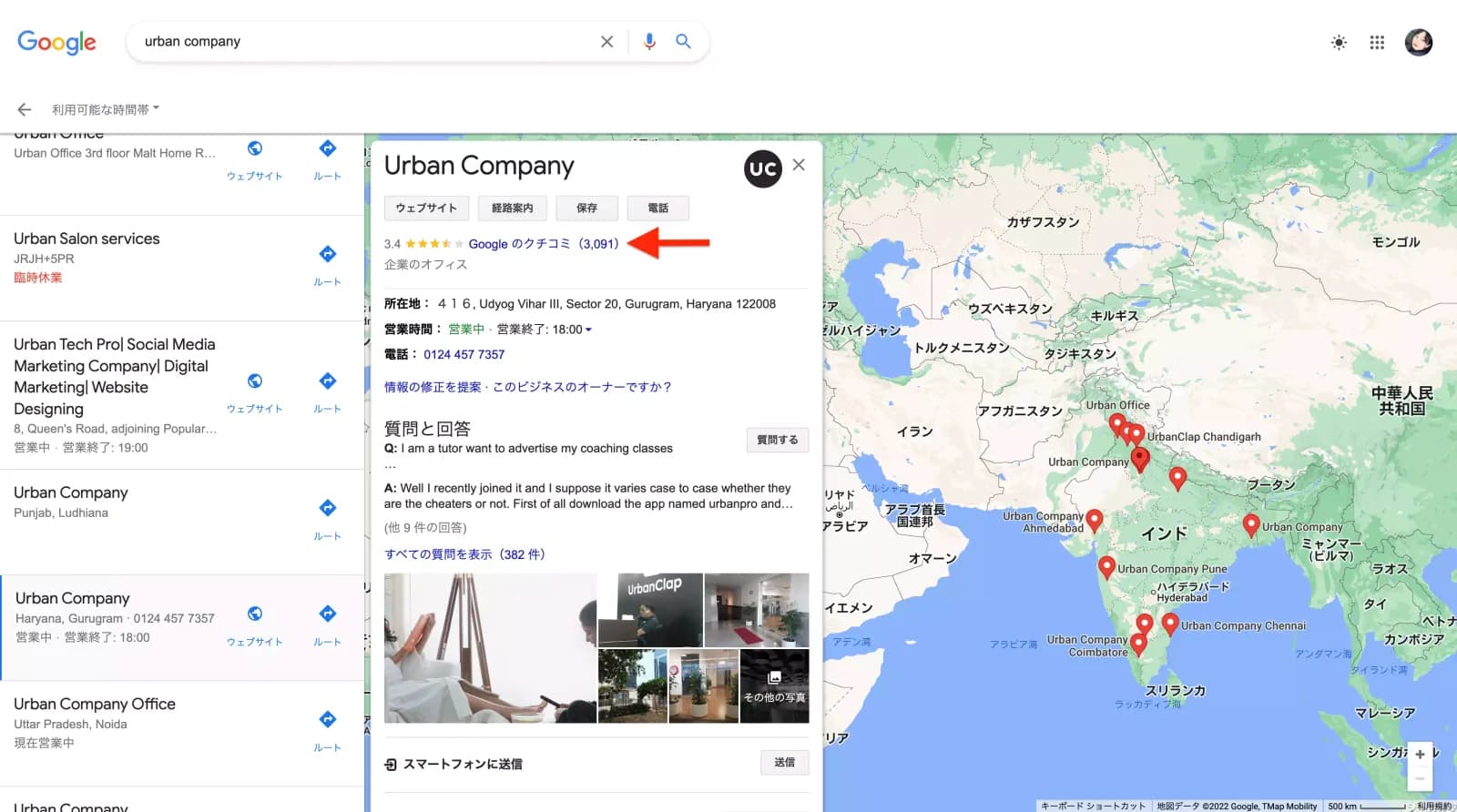Click the ウェブサイト button in business panel
The image size is (1457, 812).
(426, 208)
